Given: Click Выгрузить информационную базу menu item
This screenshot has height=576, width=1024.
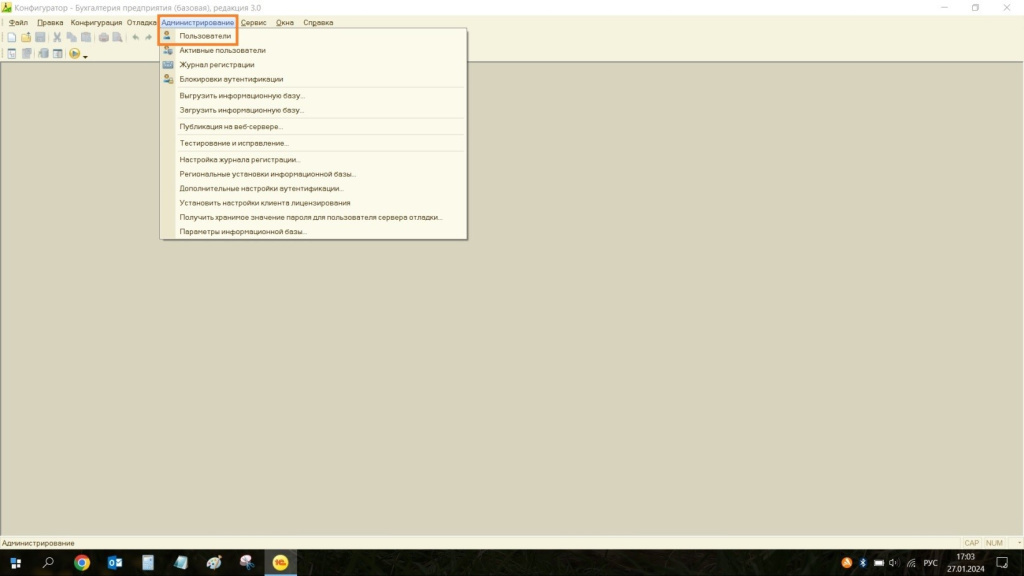Looking at the screenshot, I should click(242, 96).
